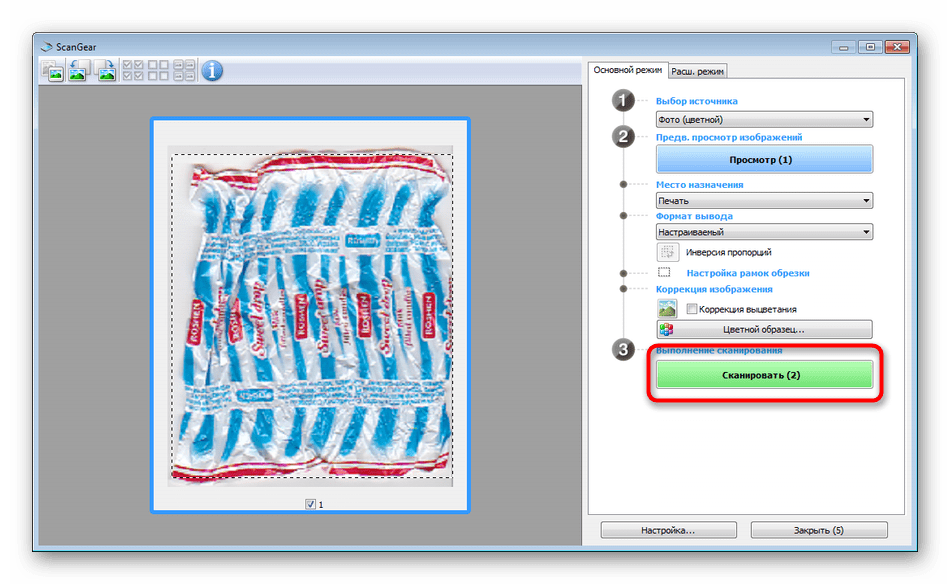Click the Просмотр (1) preview button
The height and width of the screenshot is (584, 950).
[764, 160]
